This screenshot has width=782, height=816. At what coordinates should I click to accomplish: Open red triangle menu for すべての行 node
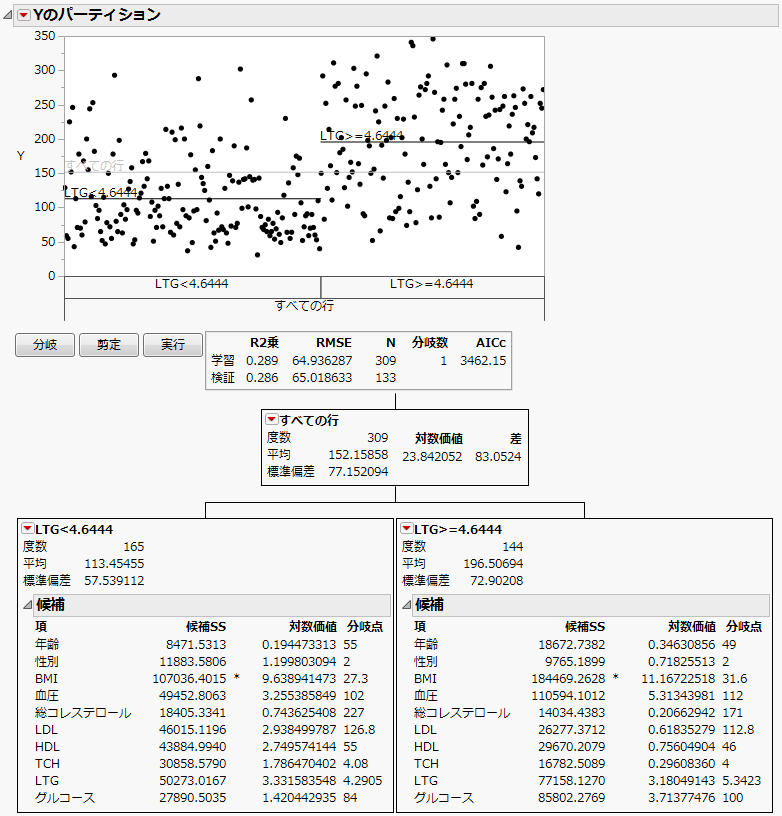pyautogui.click(x=271, y=421)
